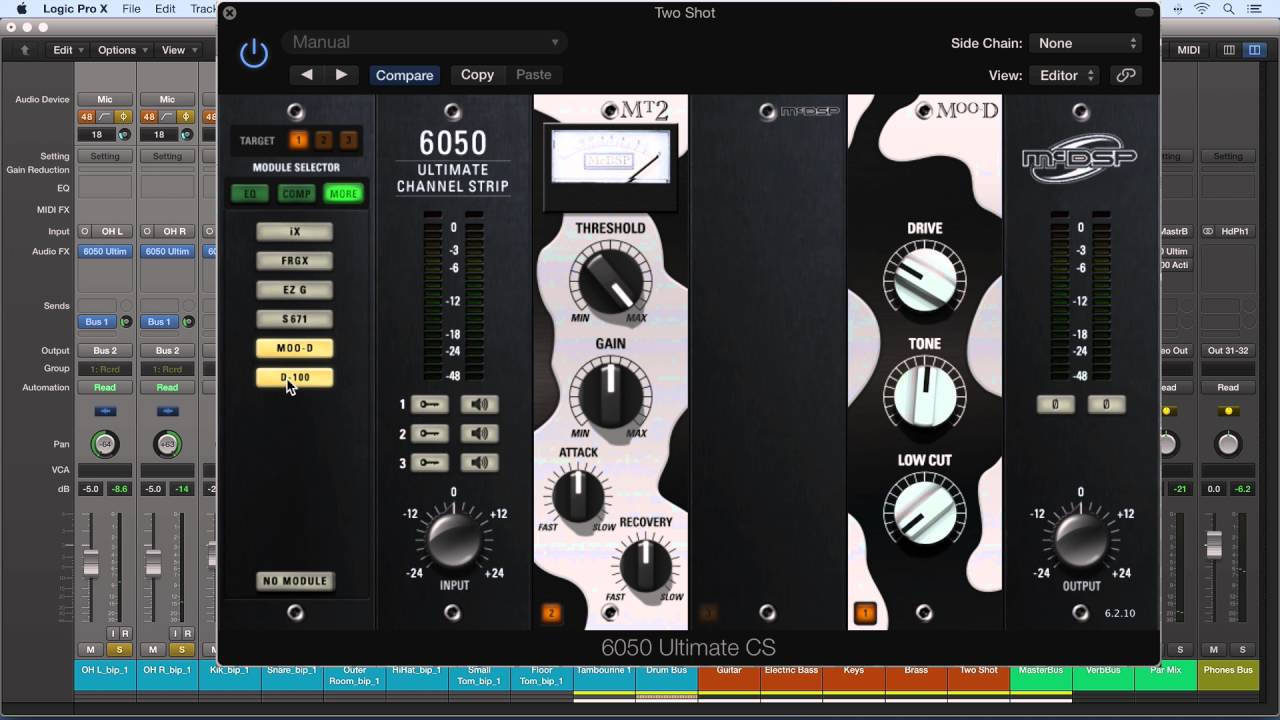Screen dimensions: 1280x720
Task: Click the THRESHOLD knob
Action: pyautogui.click(x=610, y=280)
